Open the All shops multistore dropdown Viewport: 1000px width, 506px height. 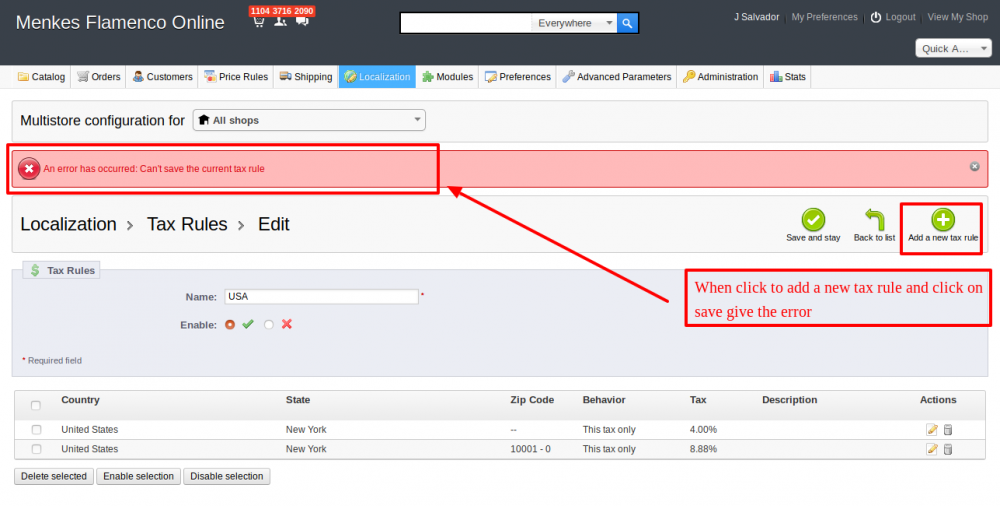(x=309, y=120)
